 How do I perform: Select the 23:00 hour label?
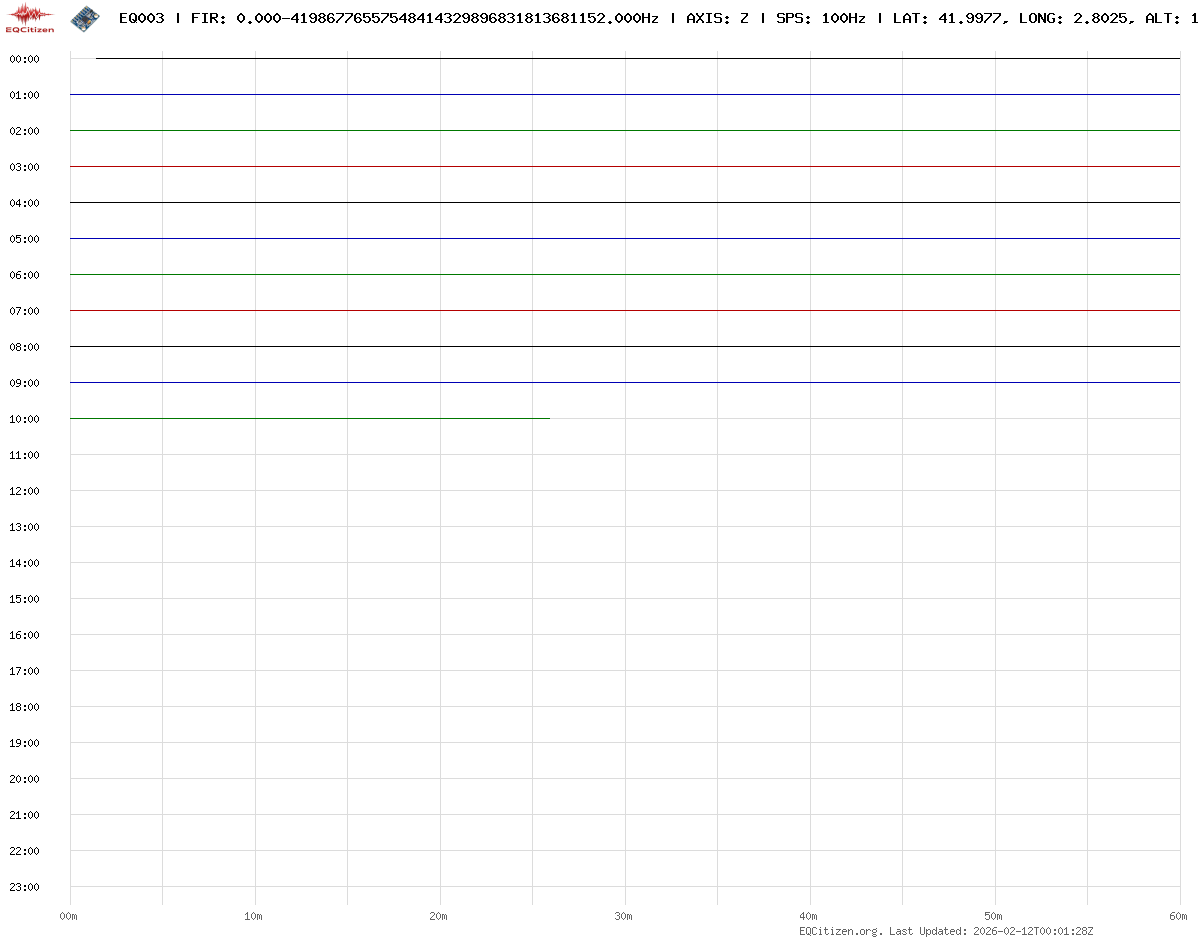(24, 887)
